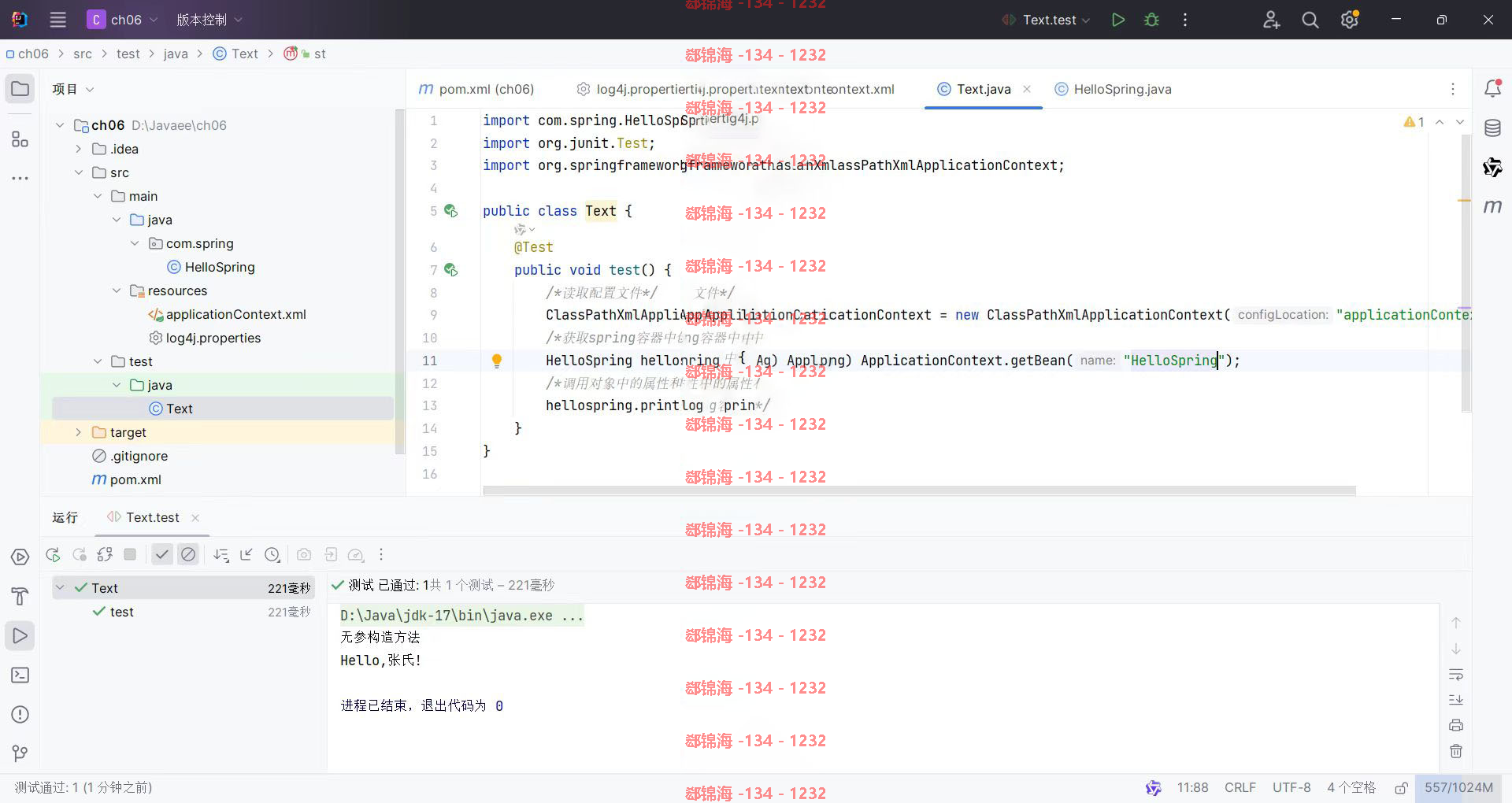Change UTF-8 file encoding
1512x803 pixels.
1291,788
